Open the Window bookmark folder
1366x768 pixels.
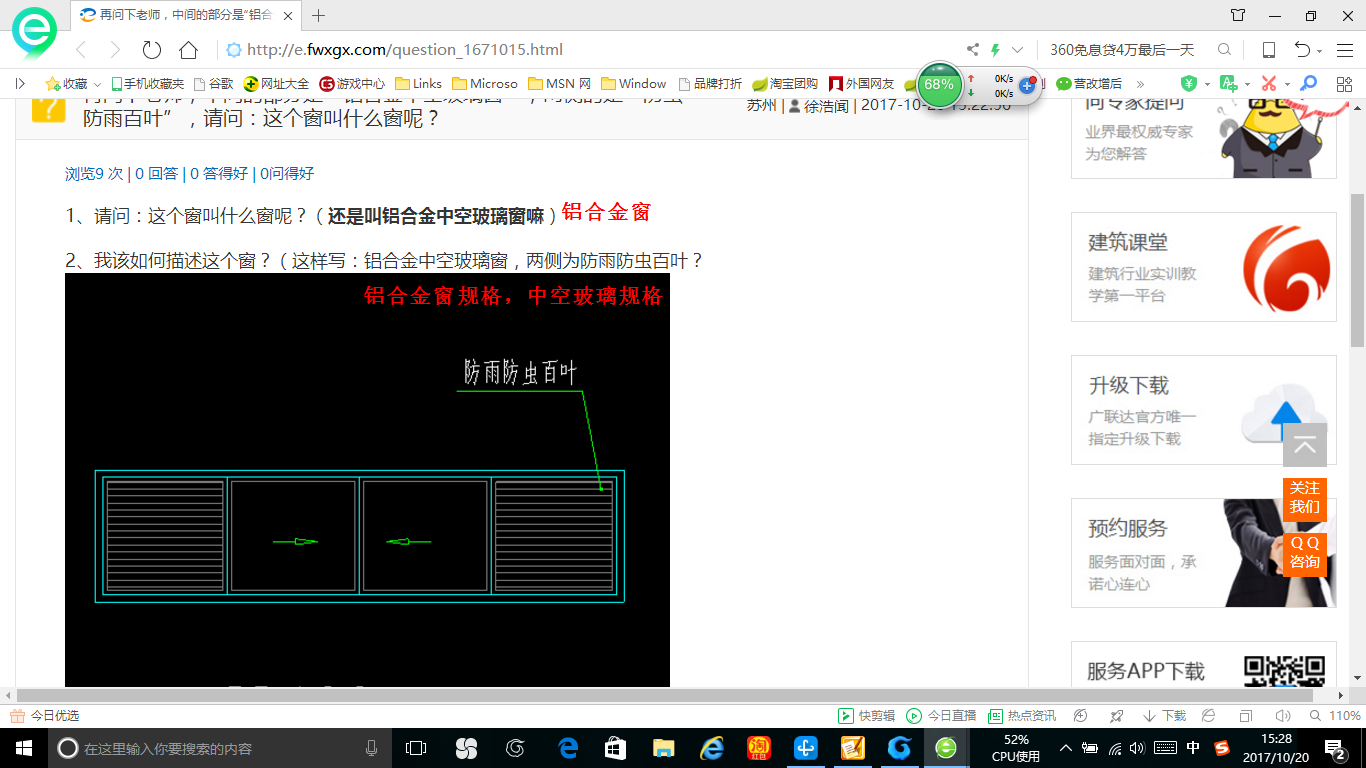click(634, 84)
